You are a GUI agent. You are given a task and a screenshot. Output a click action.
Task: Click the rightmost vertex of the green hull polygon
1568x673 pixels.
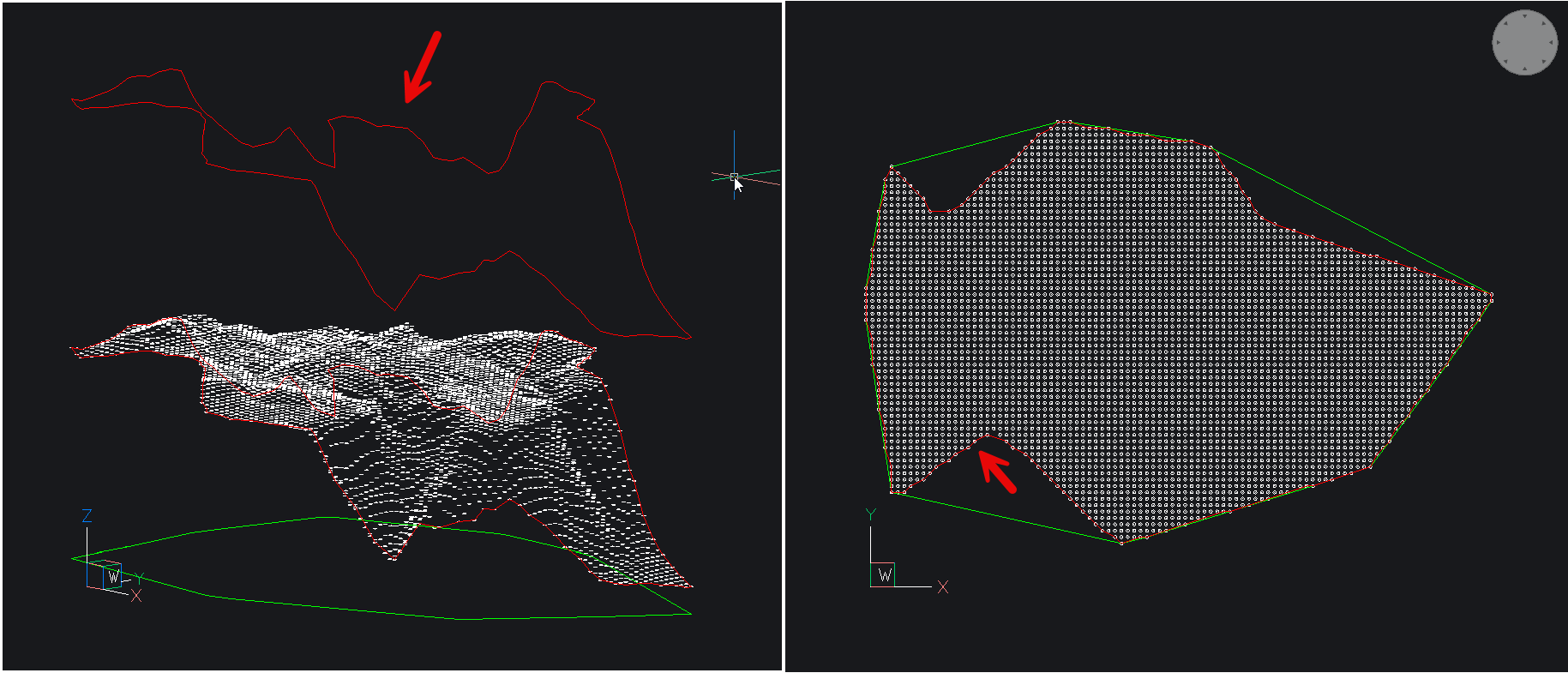click(x=1491, y=294)
